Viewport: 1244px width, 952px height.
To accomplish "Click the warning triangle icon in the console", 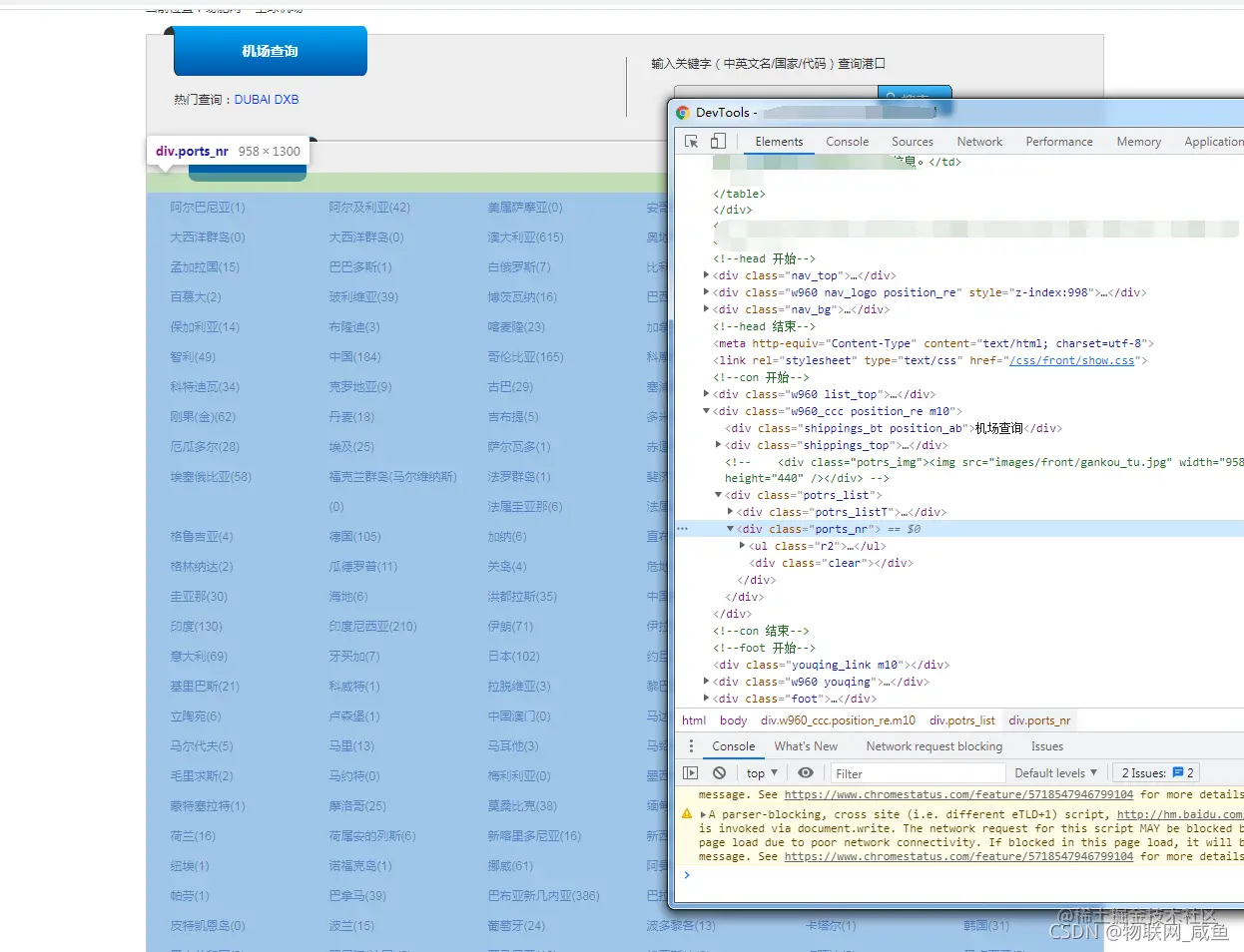I will [x=687, y=814].
